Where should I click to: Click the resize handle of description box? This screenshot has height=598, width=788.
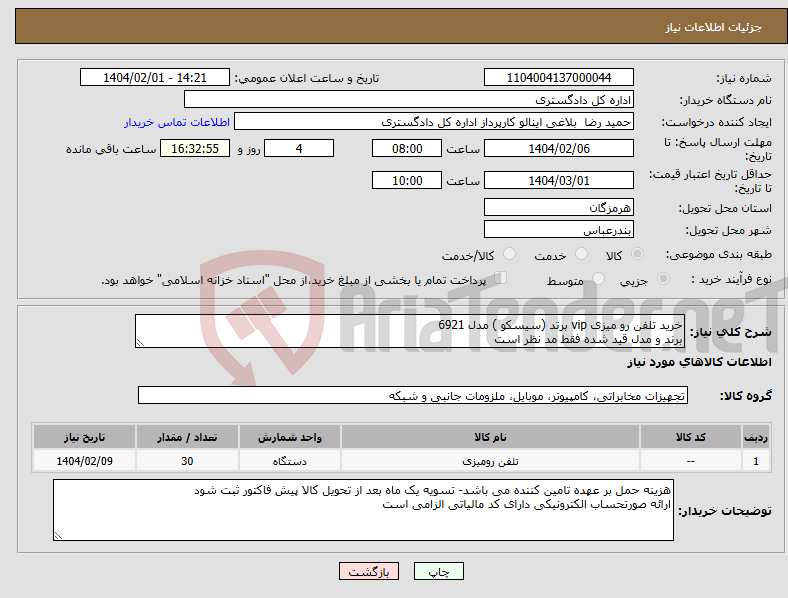click(x=140, y=343)
